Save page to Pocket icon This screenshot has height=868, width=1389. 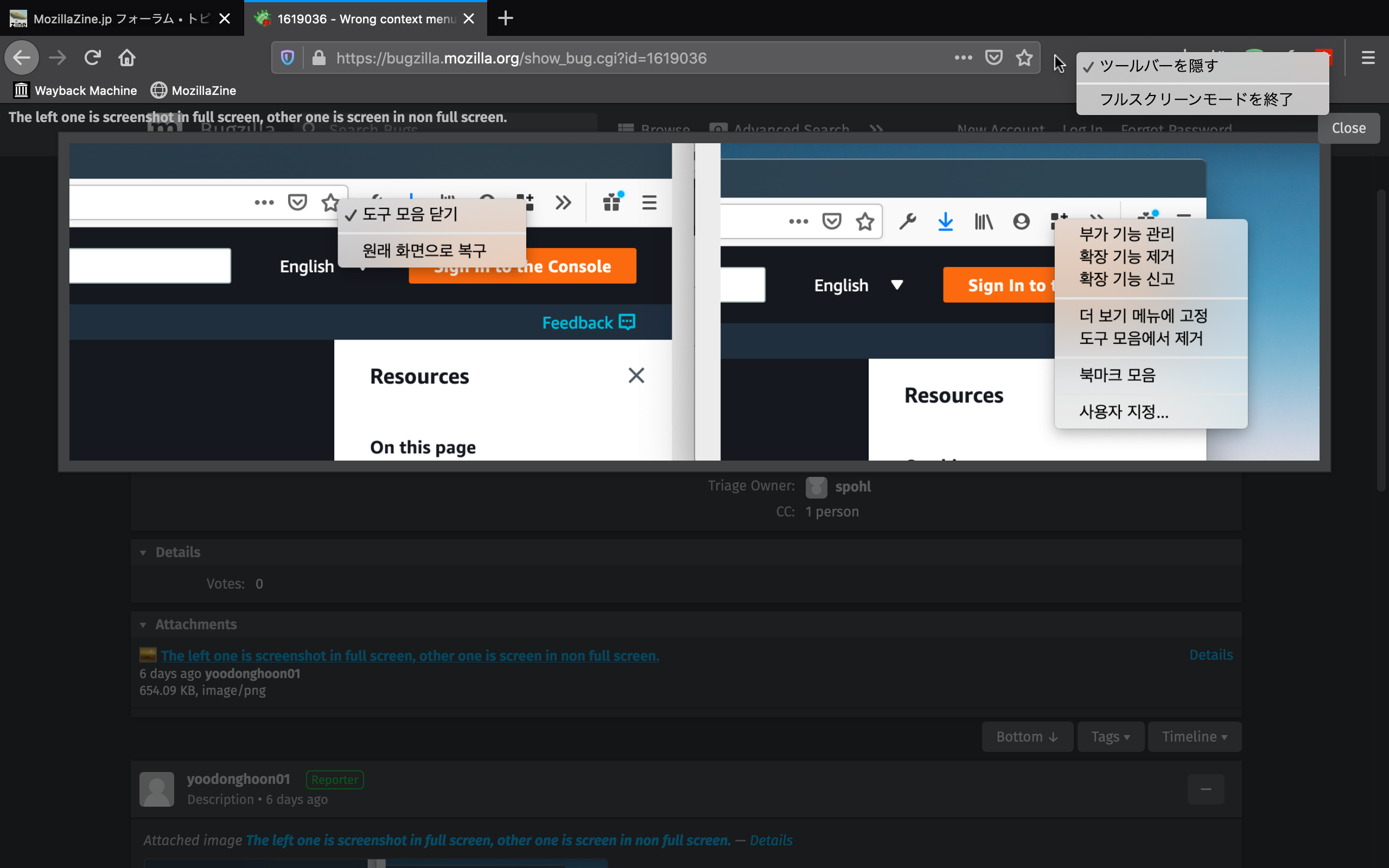click(993, 58)
